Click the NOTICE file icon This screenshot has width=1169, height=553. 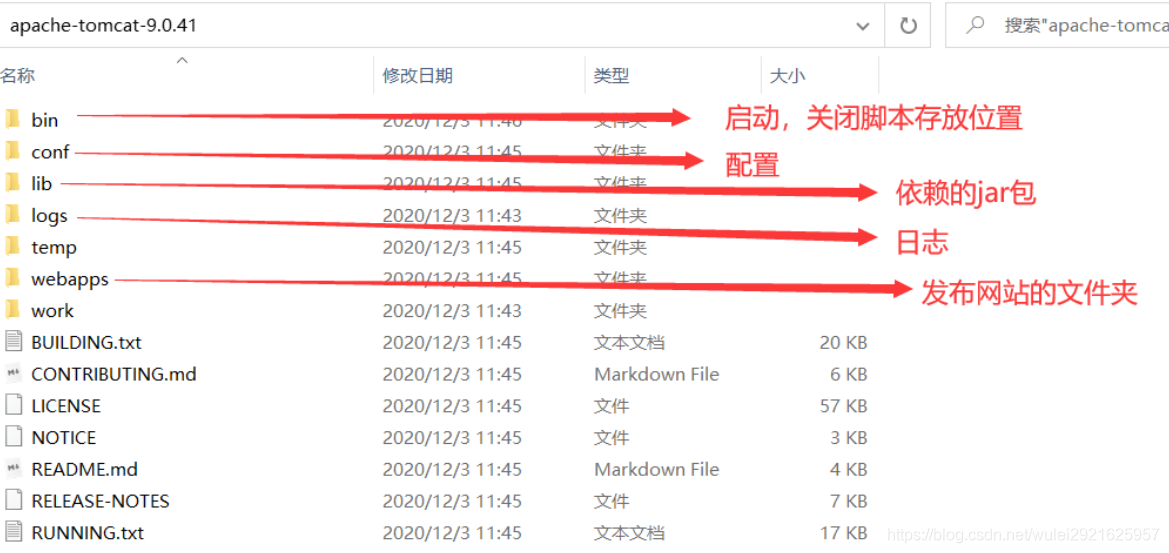click(x=13, y=437)
